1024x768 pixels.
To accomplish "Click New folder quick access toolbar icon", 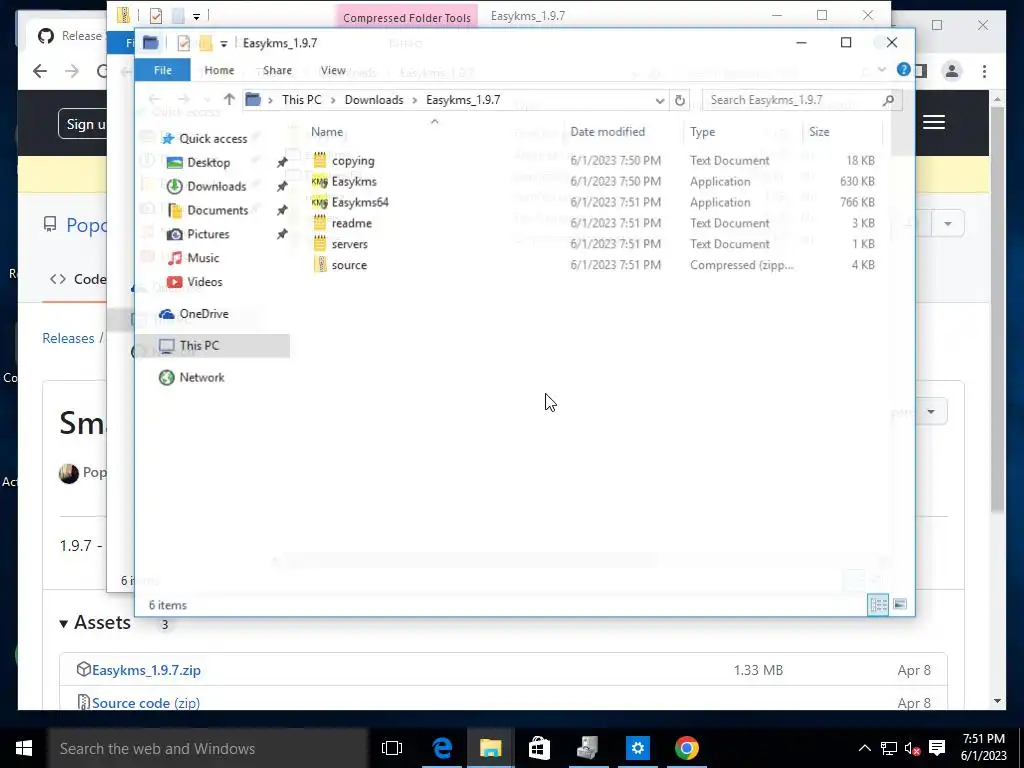I will (x=205, y=43).
